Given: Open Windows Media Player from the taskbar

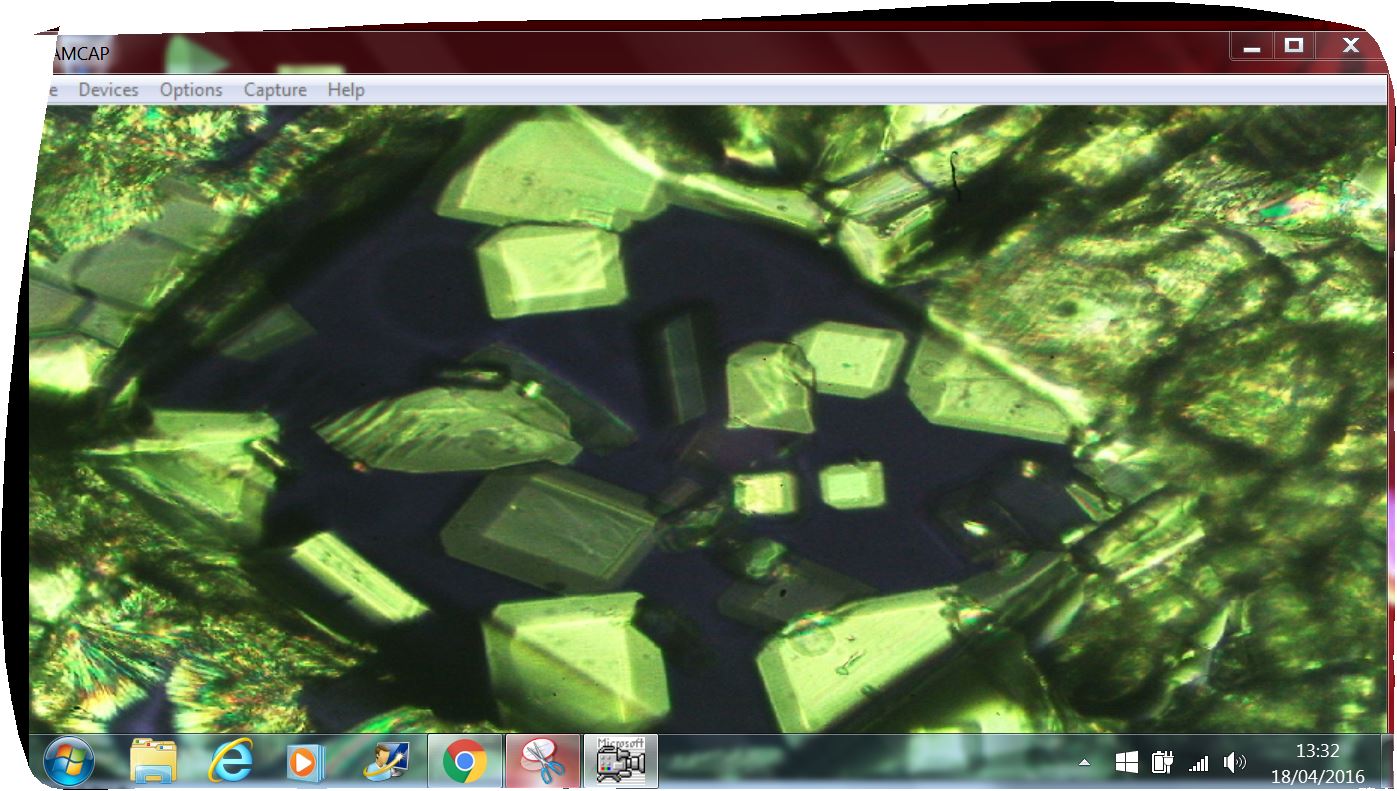Looking at the screenshot, I should click(304, 762).
